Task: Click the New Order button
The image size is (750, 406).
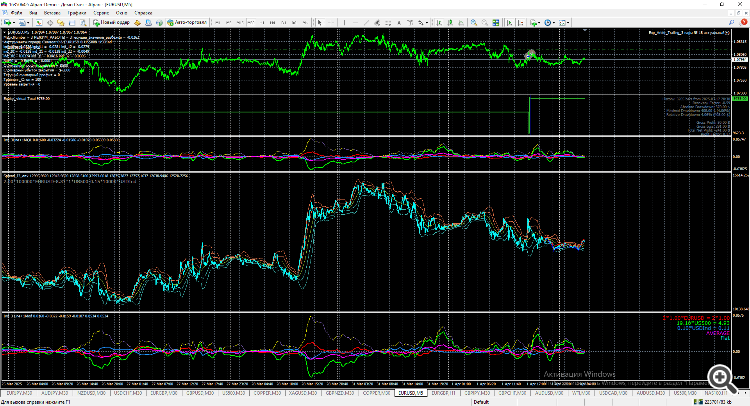Action: (x=111, y=22)
